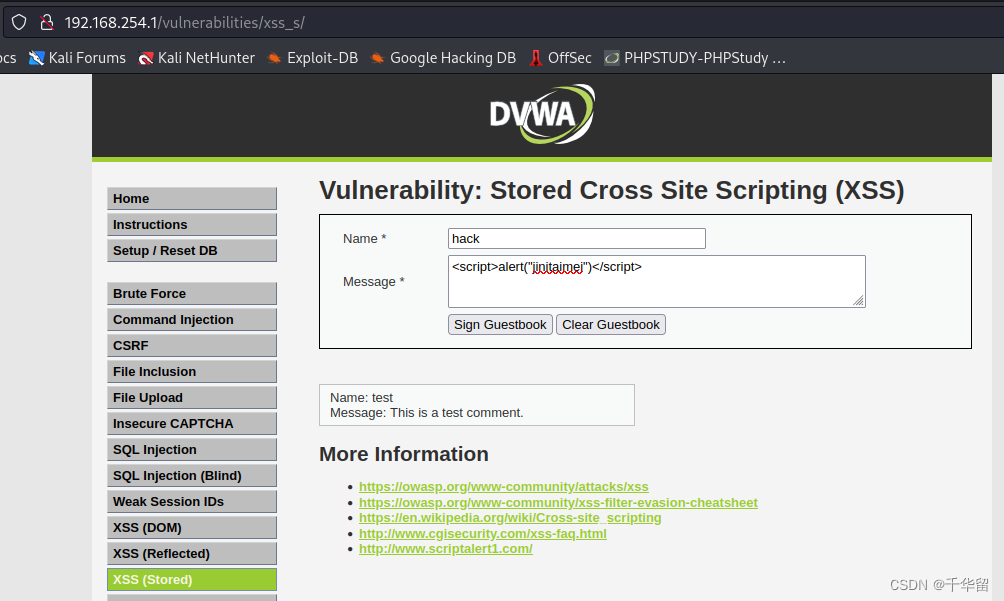Open the Home menu item

pyautogui.click(x=192, y=198)
